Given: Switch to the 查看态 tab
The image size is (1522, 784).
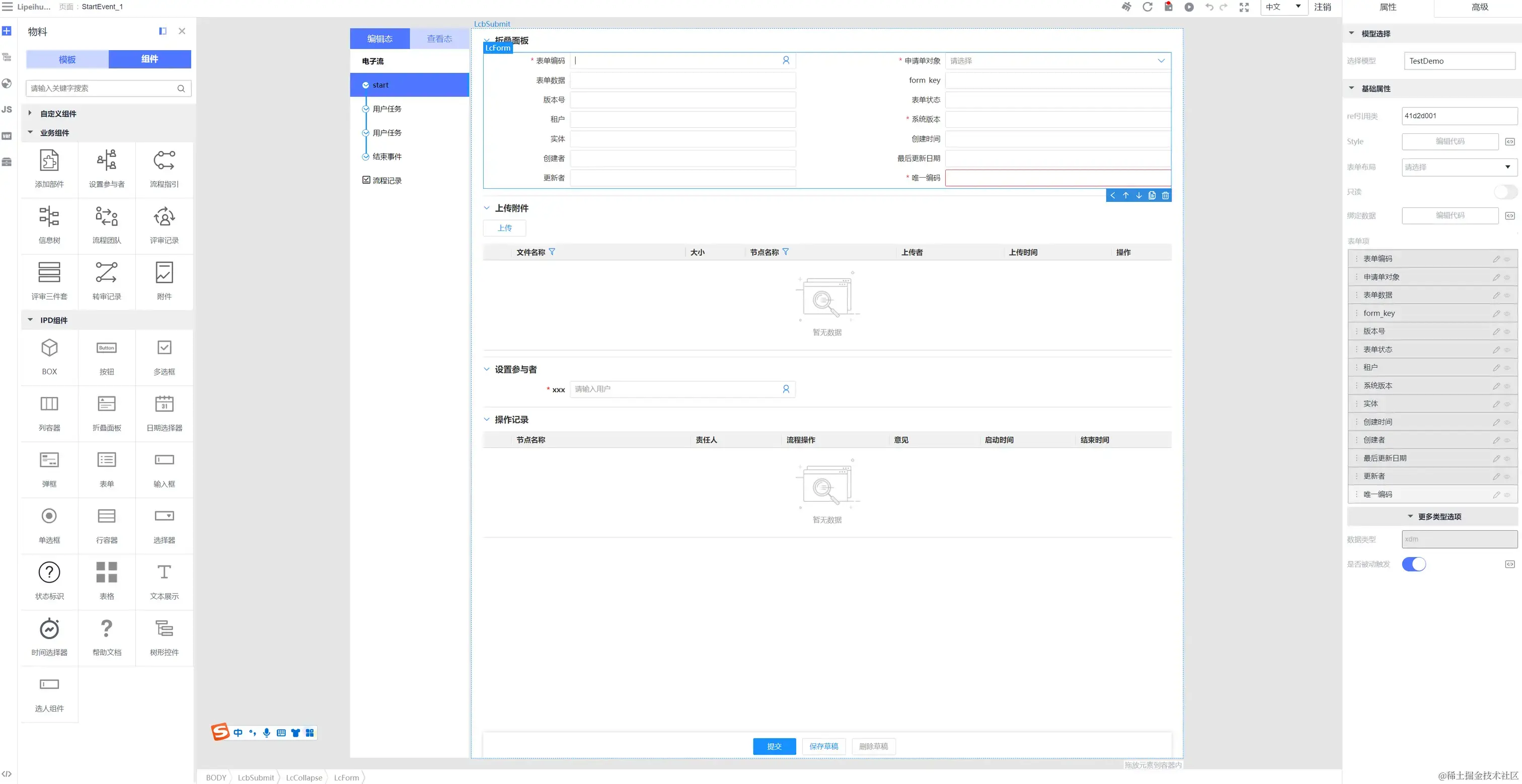Looking at the screenshot, I should tap(439, 39).
